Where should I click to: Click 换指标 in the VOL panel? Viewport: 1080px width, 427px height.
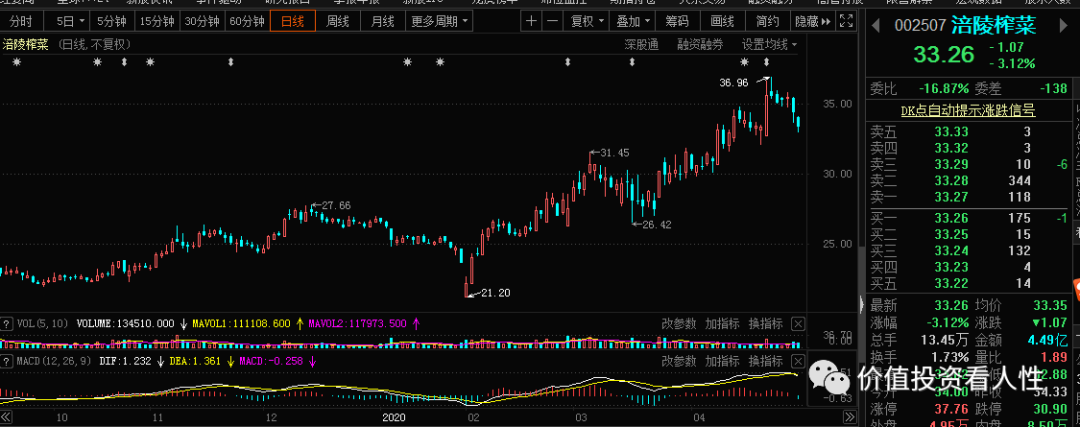766,324
